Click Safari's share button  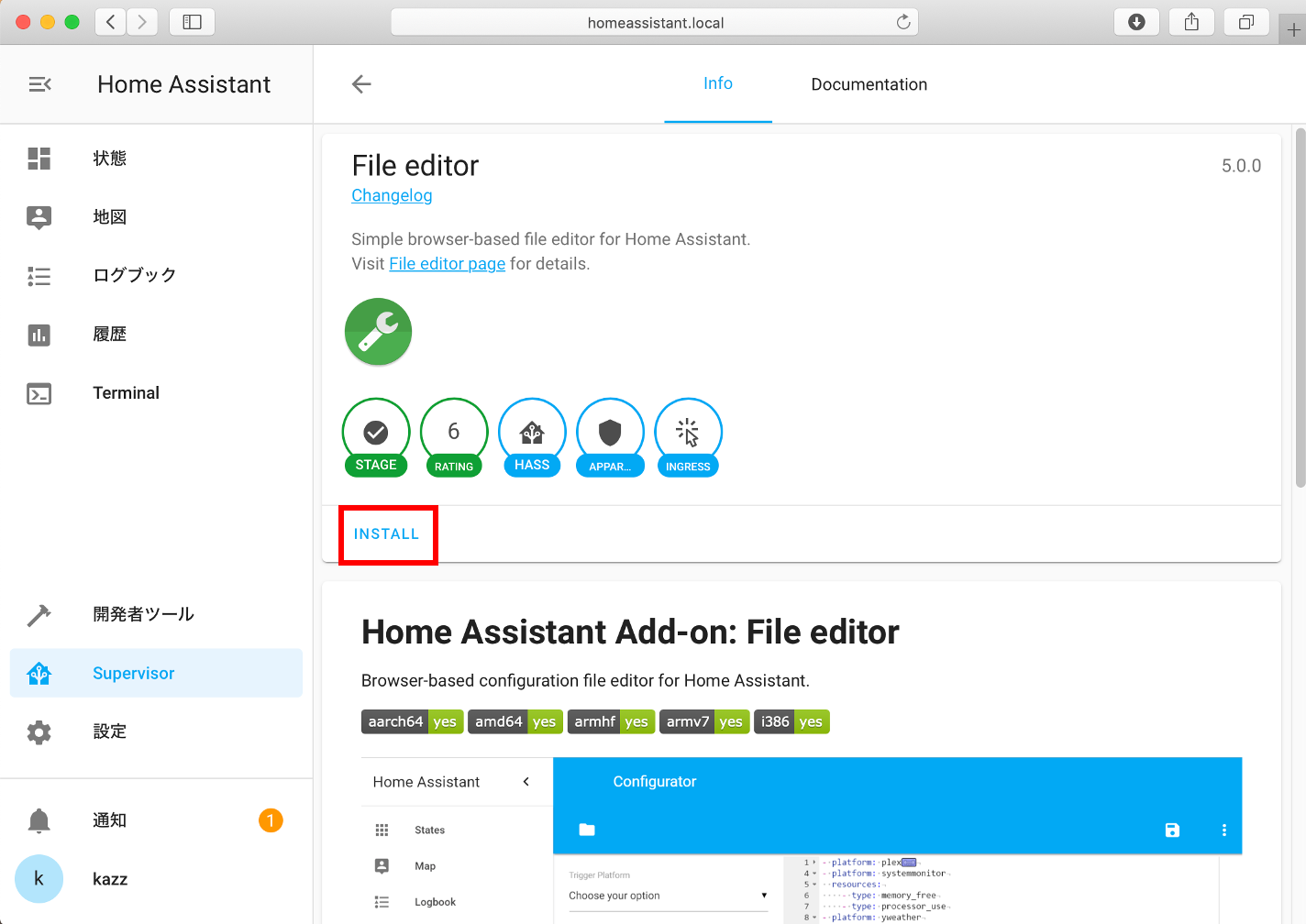point(1191,22)
